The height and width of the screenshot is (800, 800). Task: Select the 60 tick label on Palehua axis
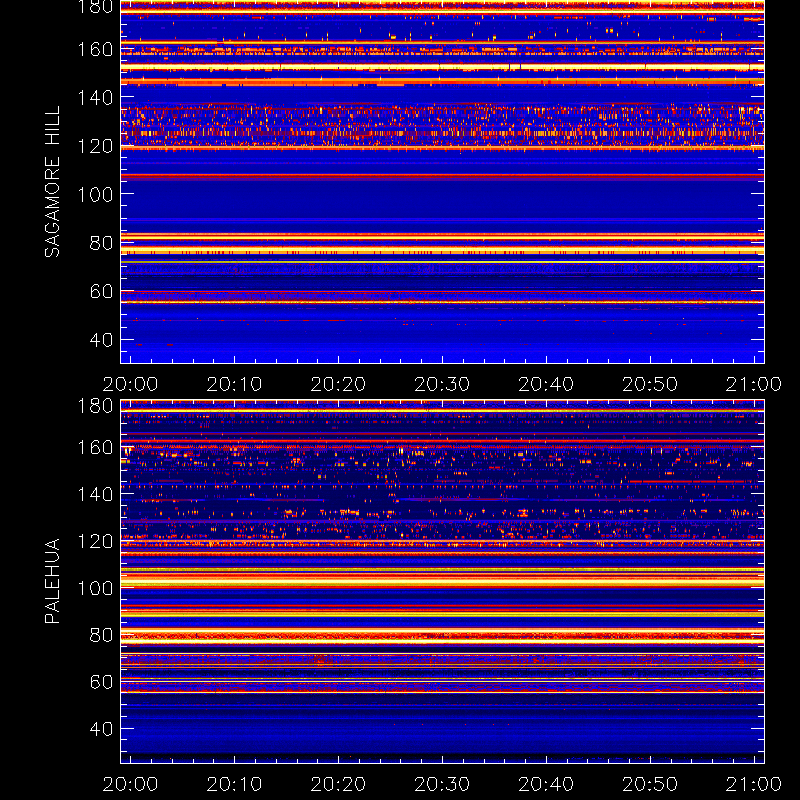click(101, 682)
